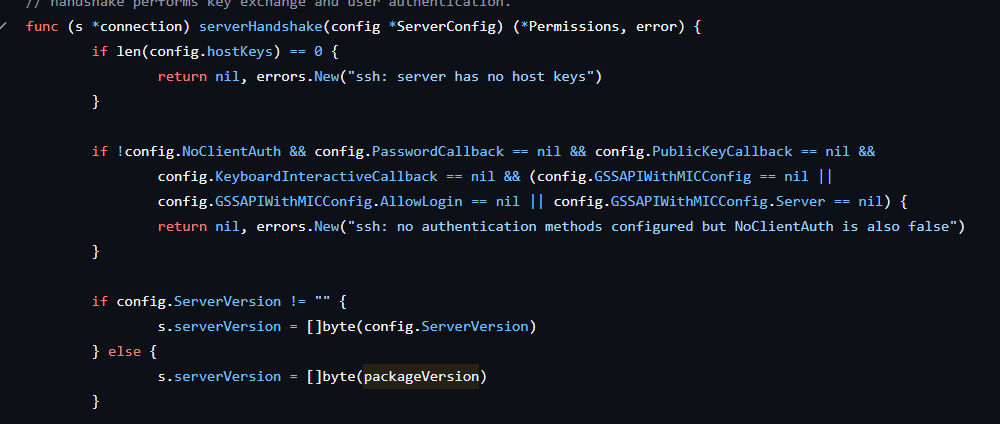Click the AllowLogin field
The image size is (1000, 424).
coord(422,201)
